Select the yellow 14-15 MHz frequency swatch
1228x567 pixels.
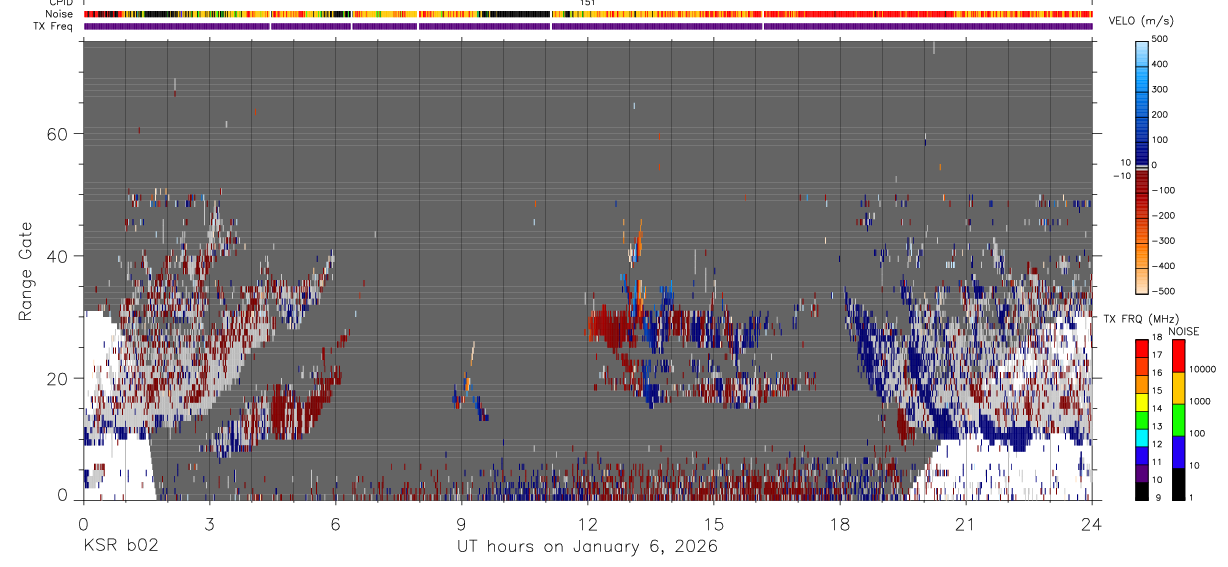point(1141,401)
